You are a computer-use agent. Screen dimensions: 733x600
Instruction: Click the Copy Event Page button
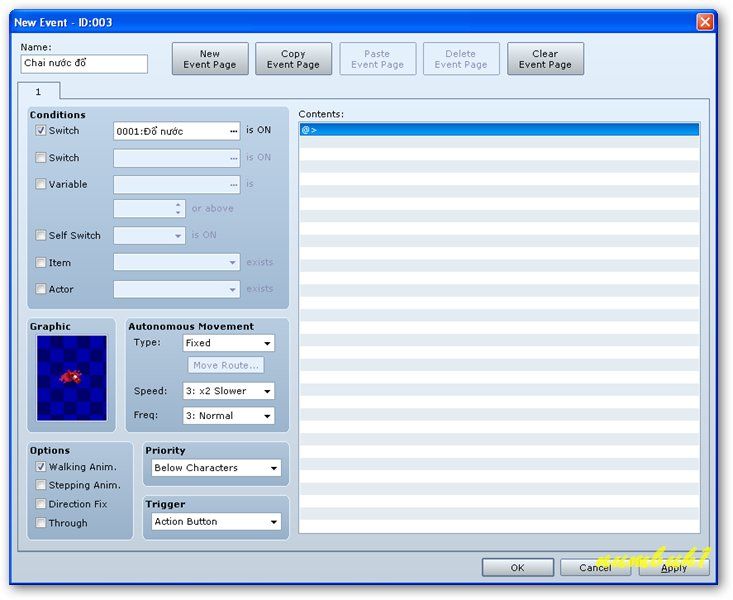[x=294, y=59]
